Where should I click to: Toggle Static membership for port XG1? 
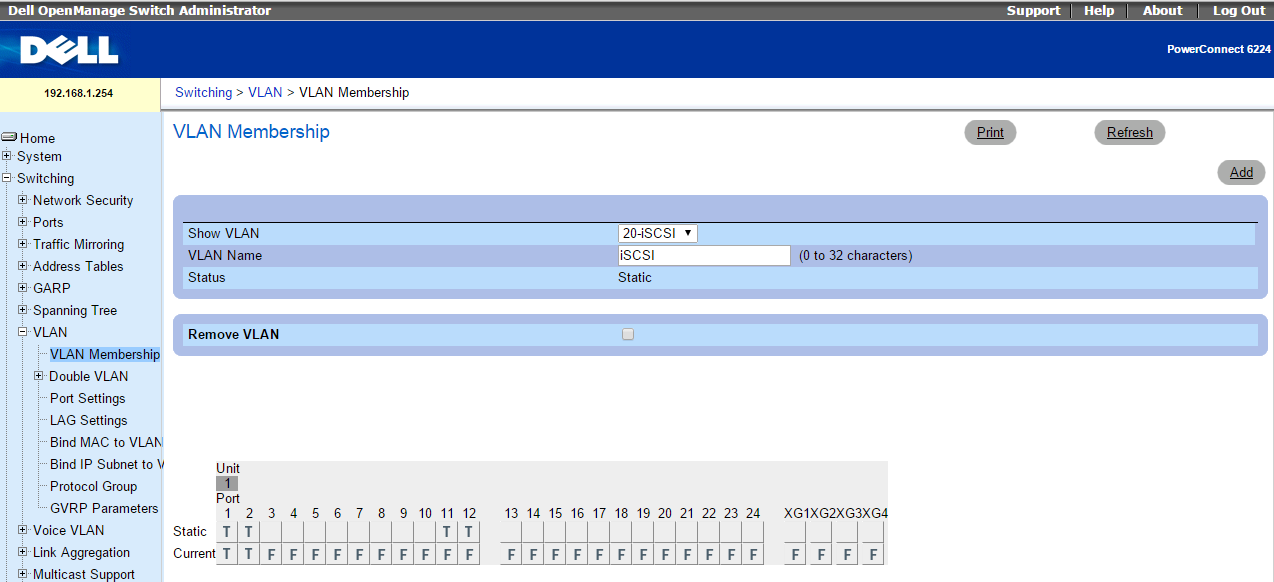(x=795, y=531)
